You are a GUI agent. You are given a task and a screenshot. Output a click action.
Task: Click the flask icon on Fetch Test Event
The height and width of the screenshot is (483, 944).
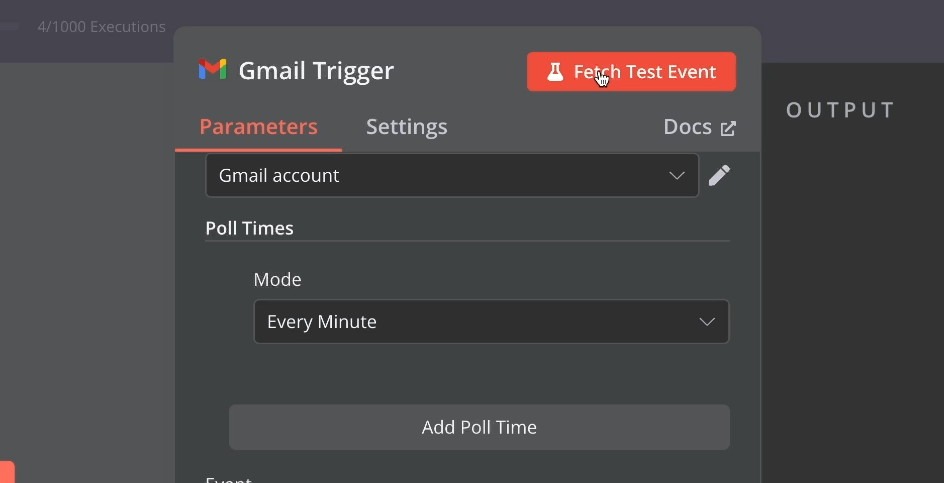[x=555, y=72]
